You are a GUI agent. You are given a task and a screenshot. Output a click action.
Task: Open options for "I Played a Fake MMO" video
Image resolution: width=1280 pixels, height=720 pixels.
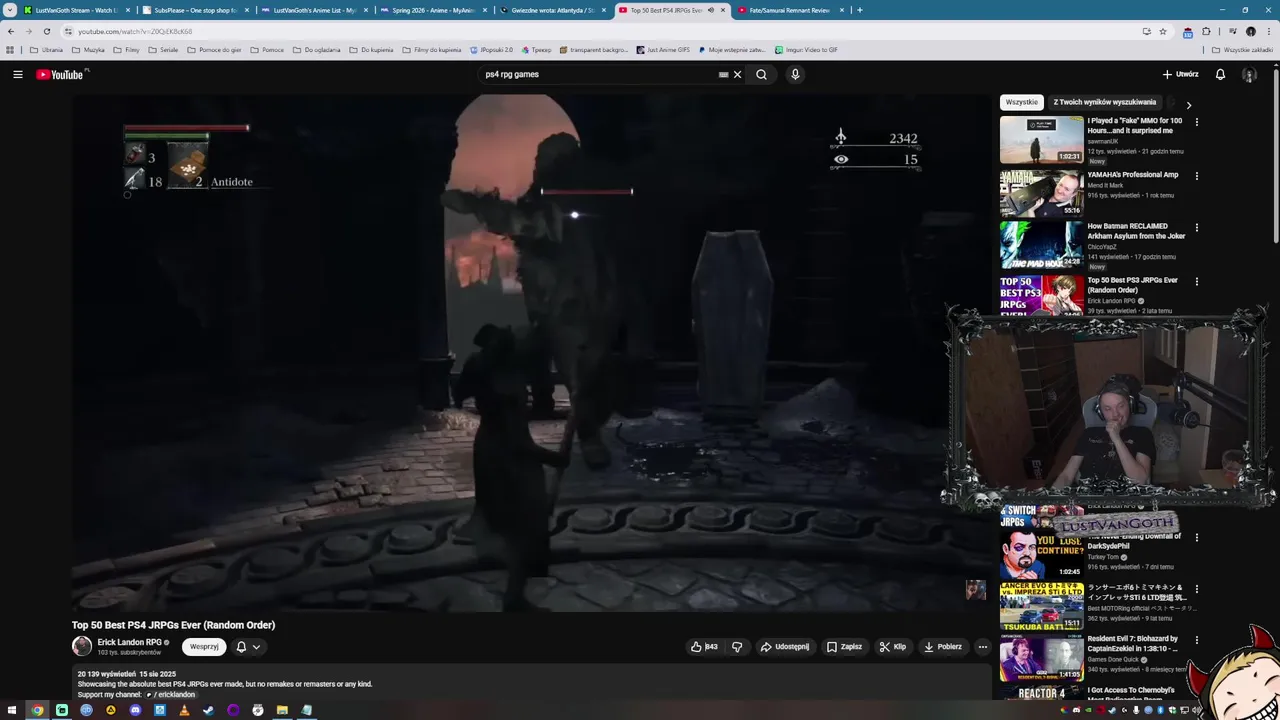(1196, 122)
